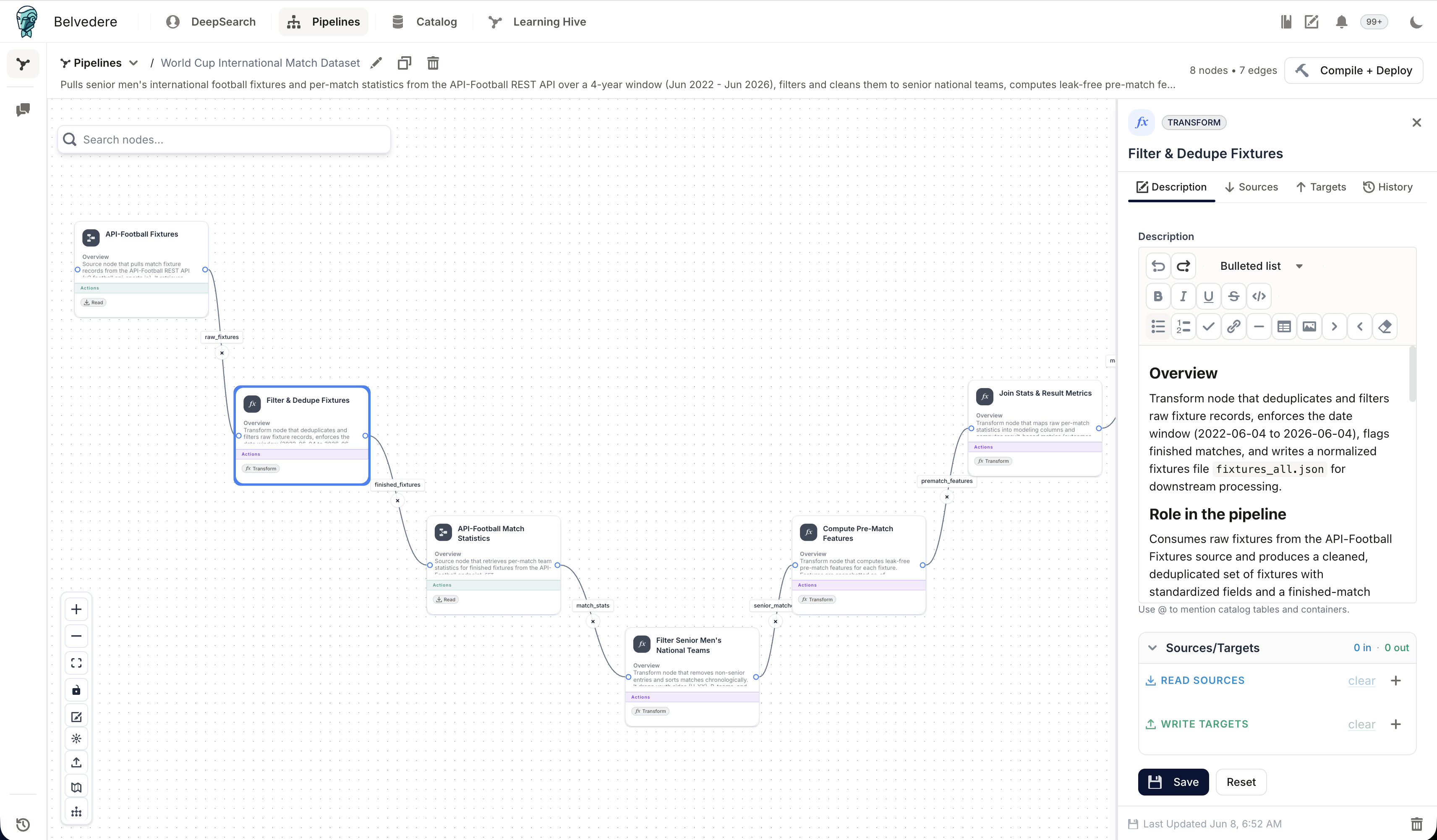This screenshot has height=840, width=1437.
Task: Toggle the canvas minimap icon
Action: [x=76, y=788]
